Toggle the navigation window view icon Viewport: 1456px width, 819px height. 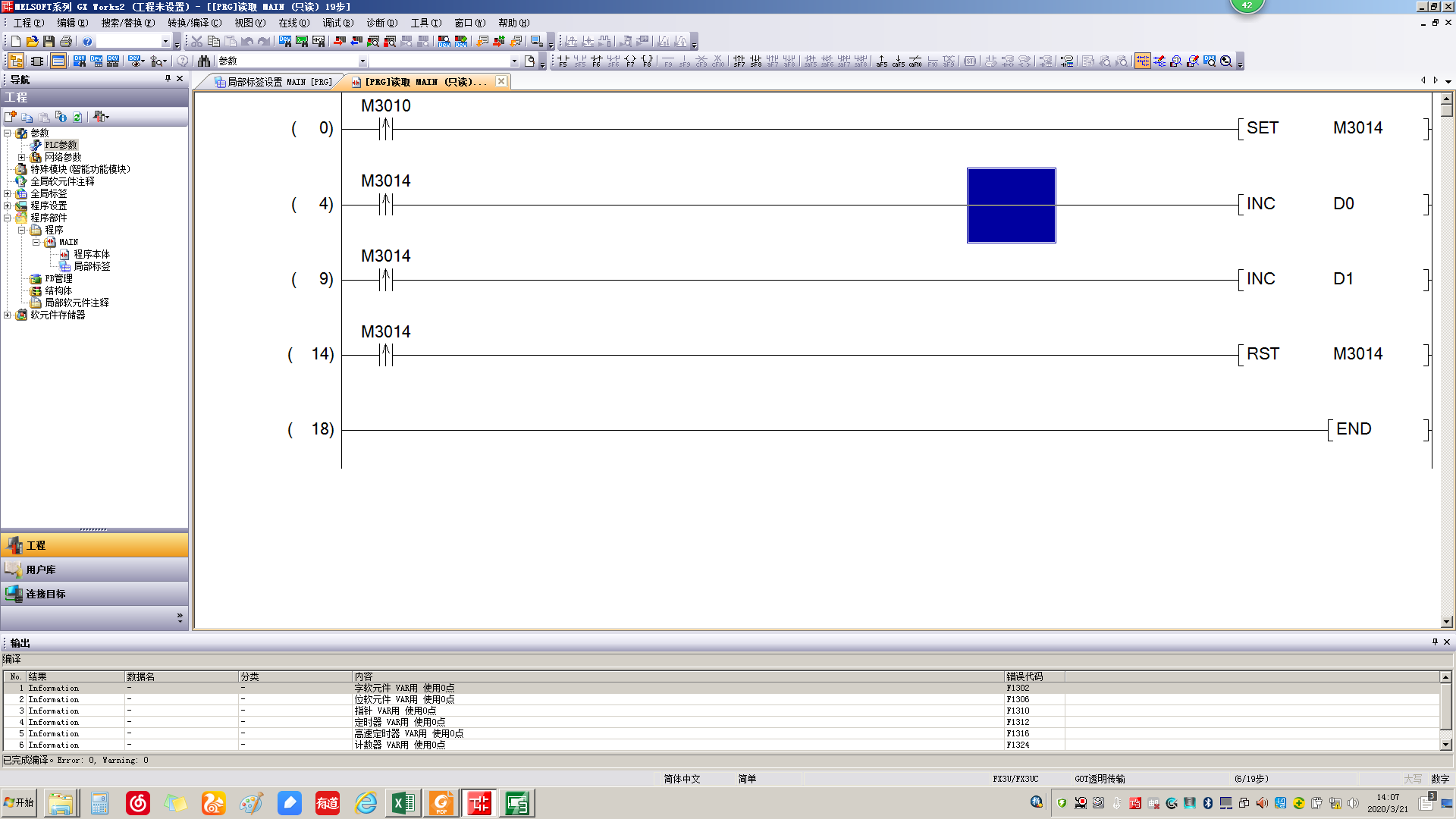pyautogui.click(x=16, y=61)
